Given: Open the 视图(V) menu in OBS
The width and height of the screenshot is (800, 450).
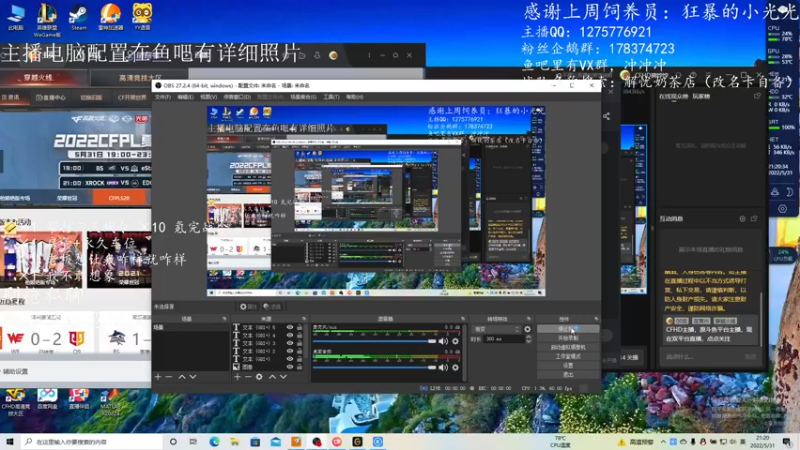Looking at the screenshot, I should click(x=208, y=97).
